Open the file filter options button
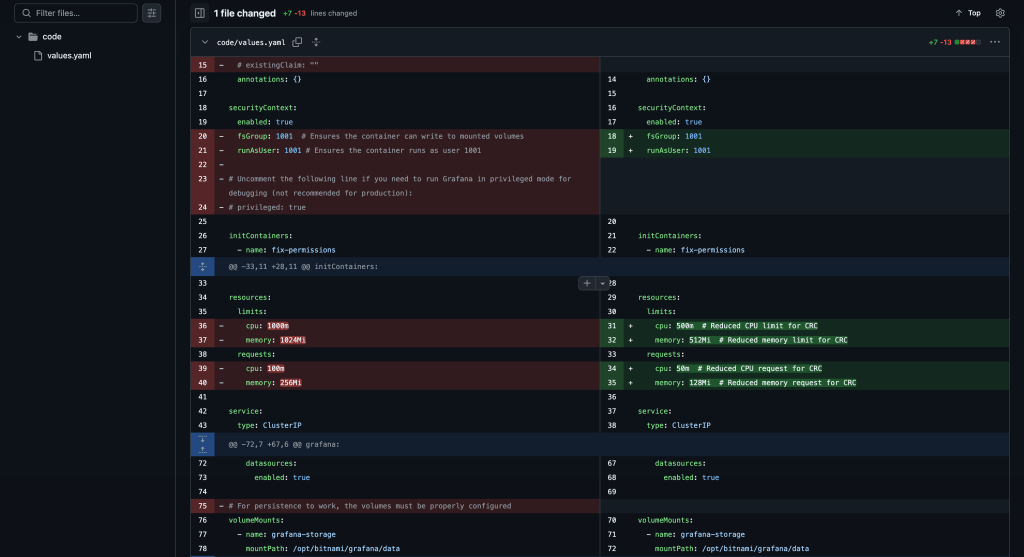1024x557 pixels. click(x=152, y=13)
